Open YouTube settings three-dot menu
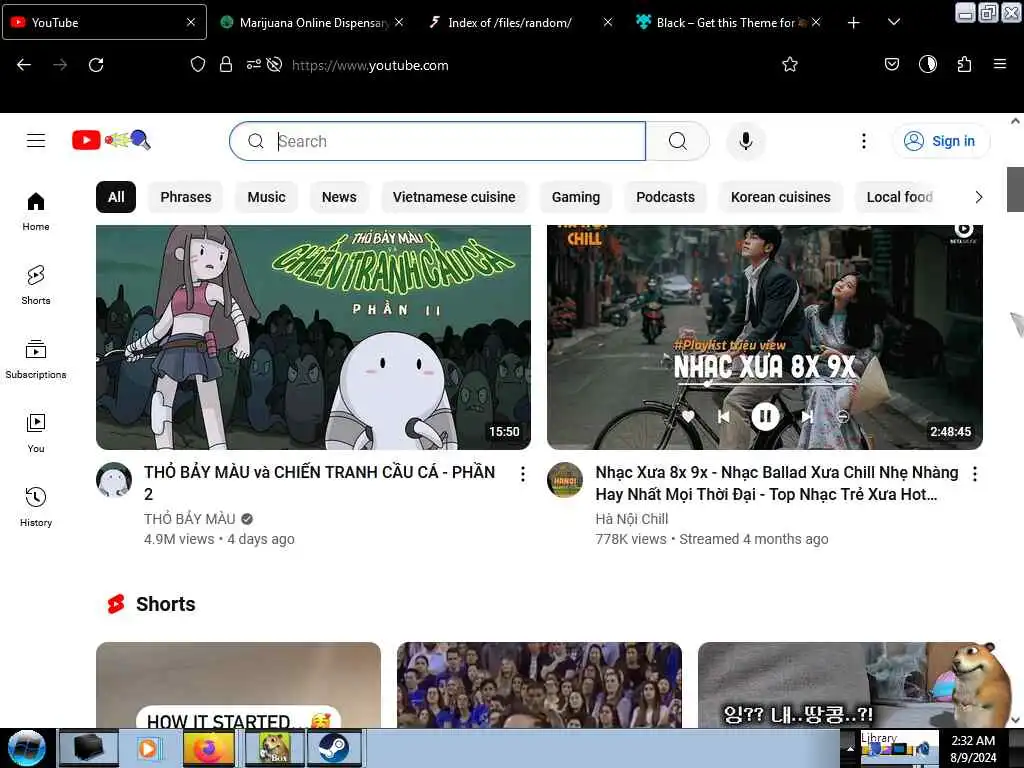This screenshot has height=768, width=1024. click(863, 141)
